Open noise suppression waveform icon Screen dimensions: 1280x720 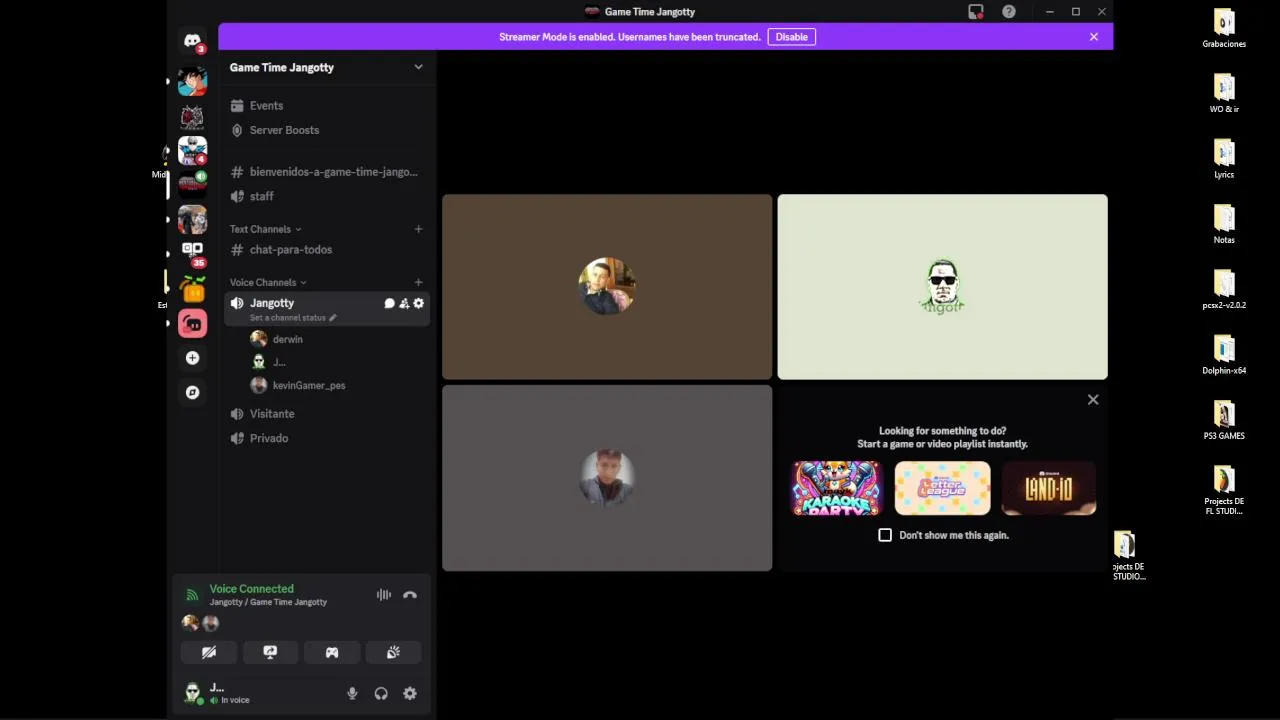[383, 595]
